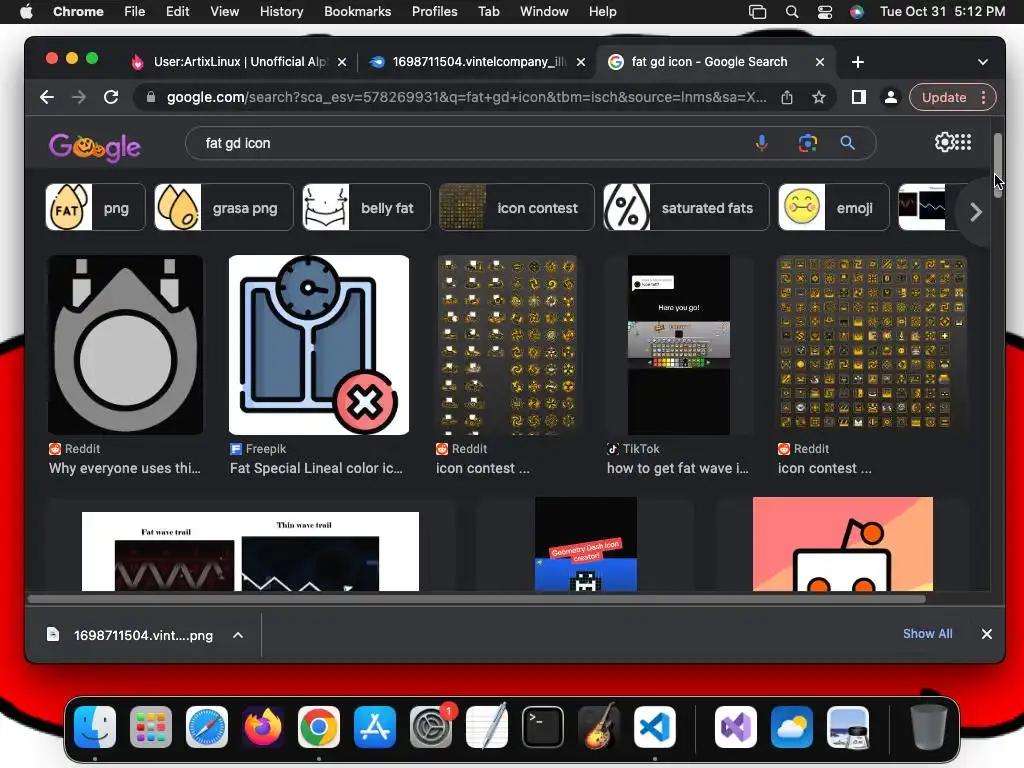Select the saturated fats filter chip

pos(686,208)
